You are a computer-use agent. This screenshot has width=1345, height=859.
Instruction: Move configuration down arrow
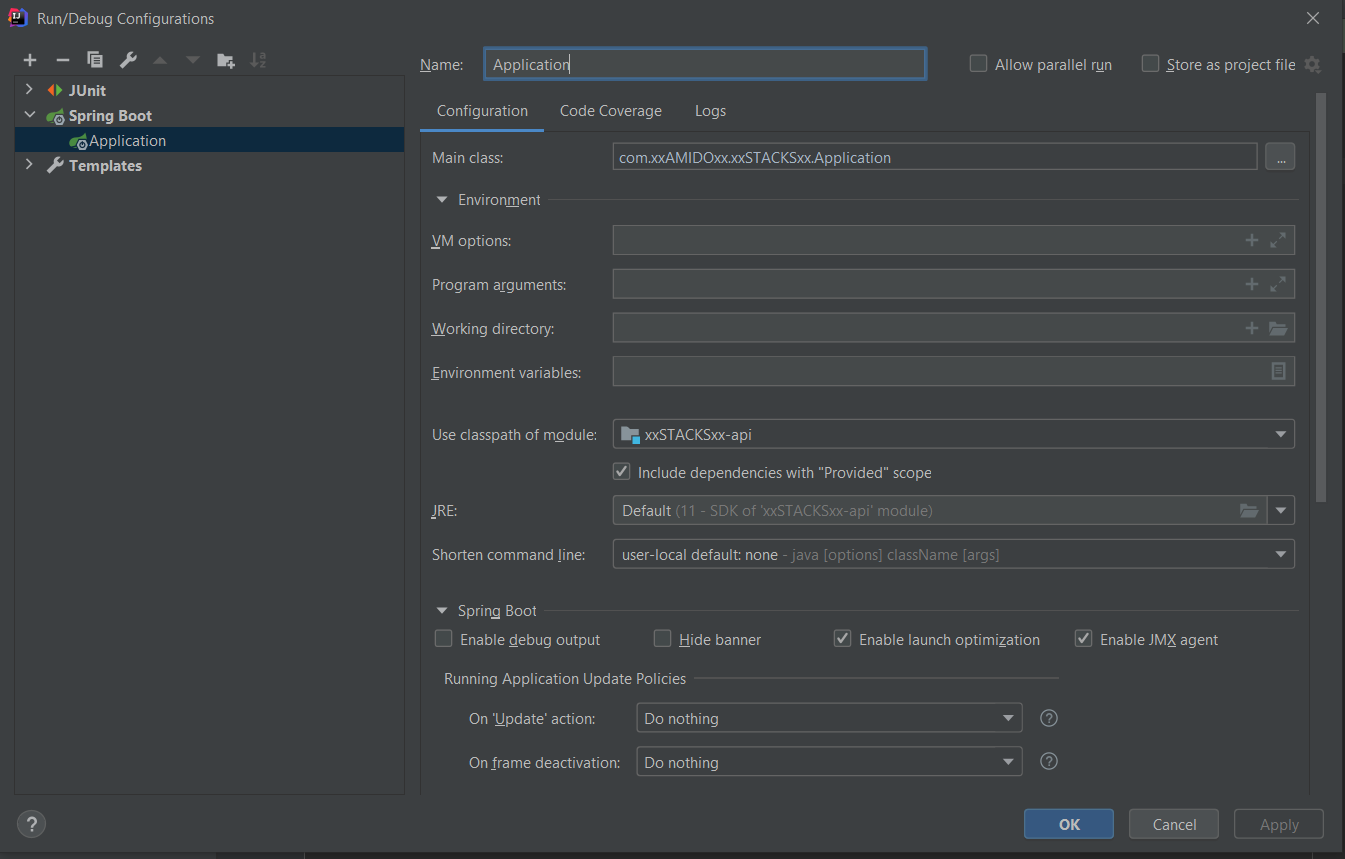pos(193,60)
